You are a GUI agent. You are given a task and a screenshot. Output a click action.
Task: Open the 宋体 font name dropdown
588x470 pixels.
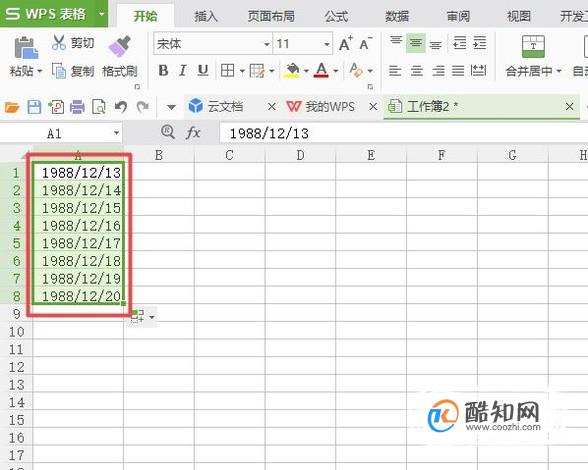[x=267, y=44]
